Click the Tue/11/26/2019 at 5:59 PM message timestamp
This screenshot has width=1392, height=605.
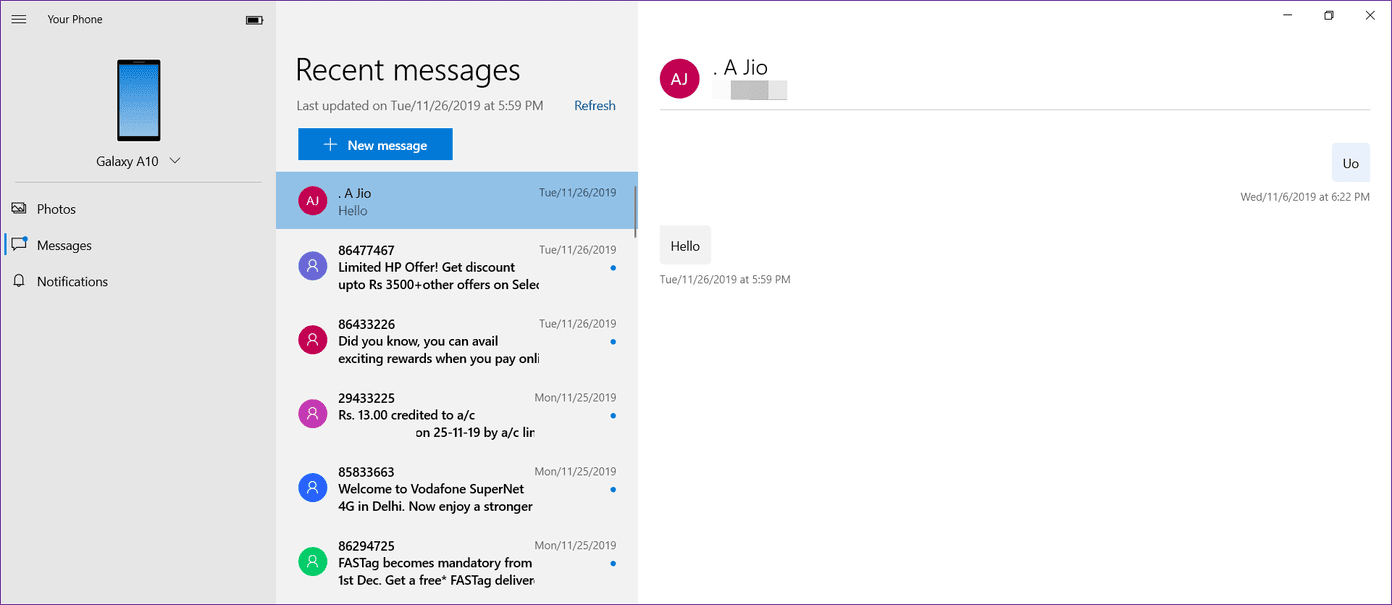click(725, 280)
